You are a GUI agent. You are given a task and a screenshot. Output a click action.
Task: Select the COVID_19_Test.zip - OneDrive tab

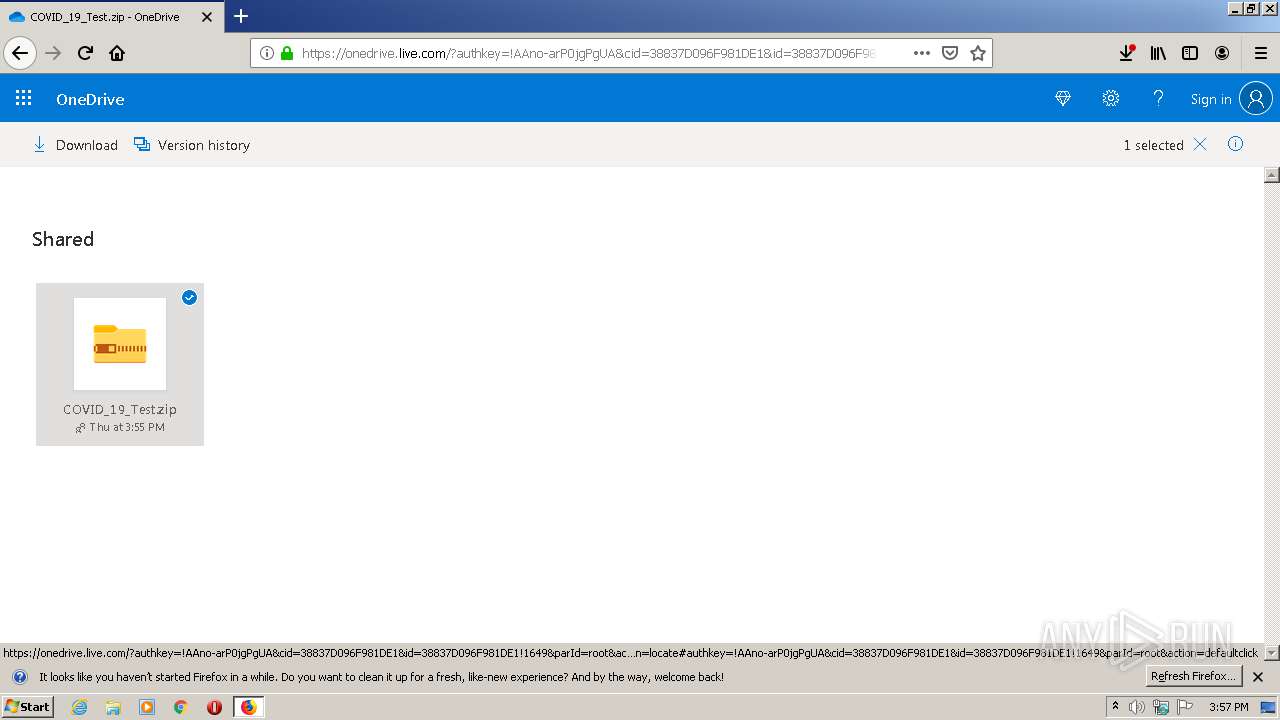[x=110, y=17]
